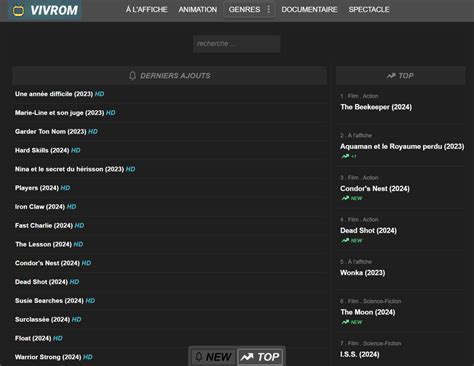Click the NEW trend icon under Condor's Nest
The height and width of the screenshot is (366, 474).
pos(345,198)
